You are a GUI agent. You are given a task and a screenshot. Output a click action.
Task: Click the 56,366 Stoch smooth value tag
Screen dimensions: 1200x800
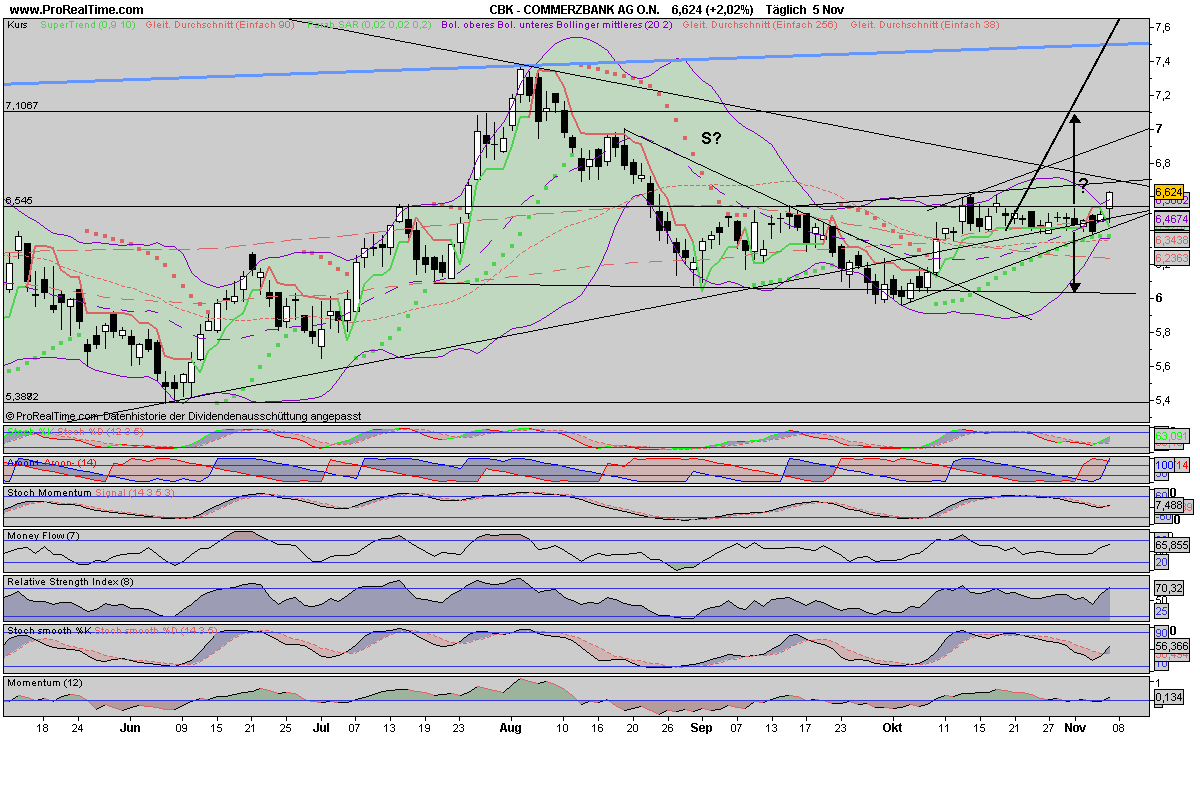[x=1170, y=646]
